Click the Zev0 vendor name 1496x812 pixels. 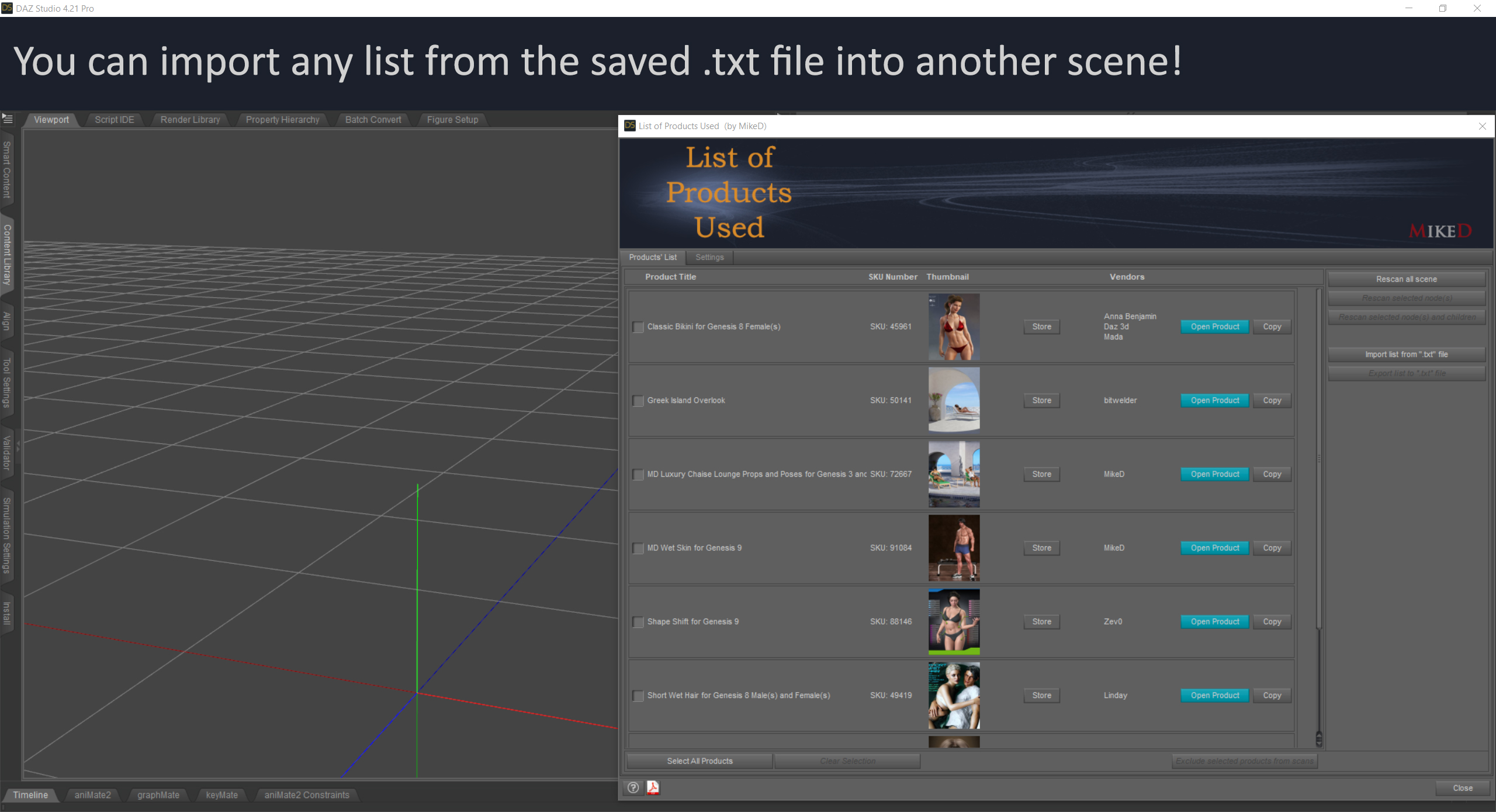click(x=1113, y=622)
